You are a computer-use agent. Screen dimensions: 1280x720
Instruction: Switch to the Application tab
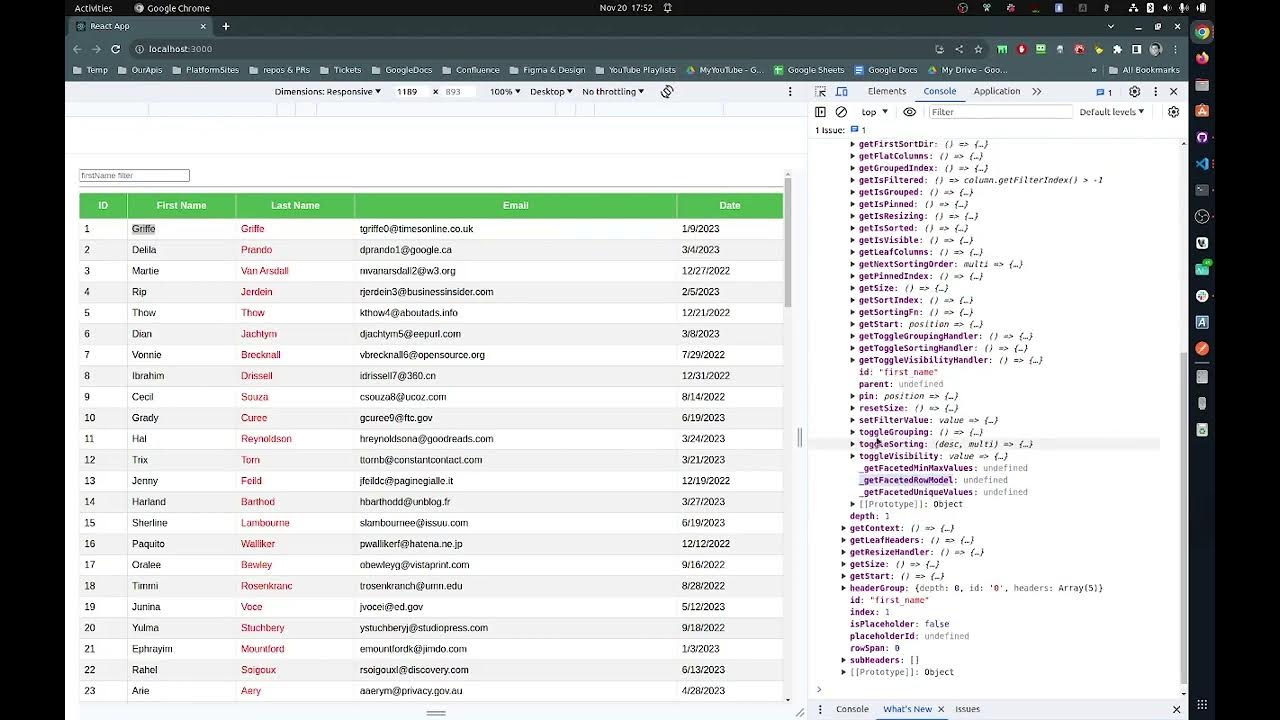[x=997, y=91]
